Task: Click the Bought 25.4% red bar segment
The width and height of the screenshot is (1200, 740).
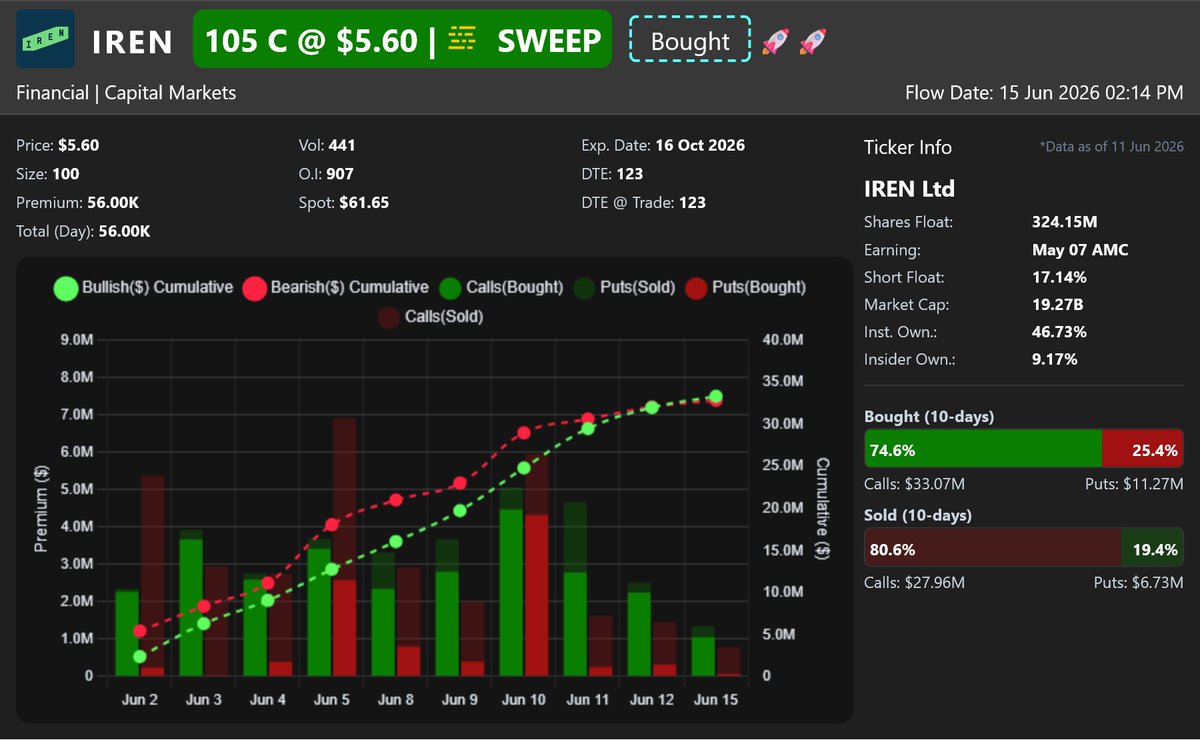Action: pos(1142,450)
